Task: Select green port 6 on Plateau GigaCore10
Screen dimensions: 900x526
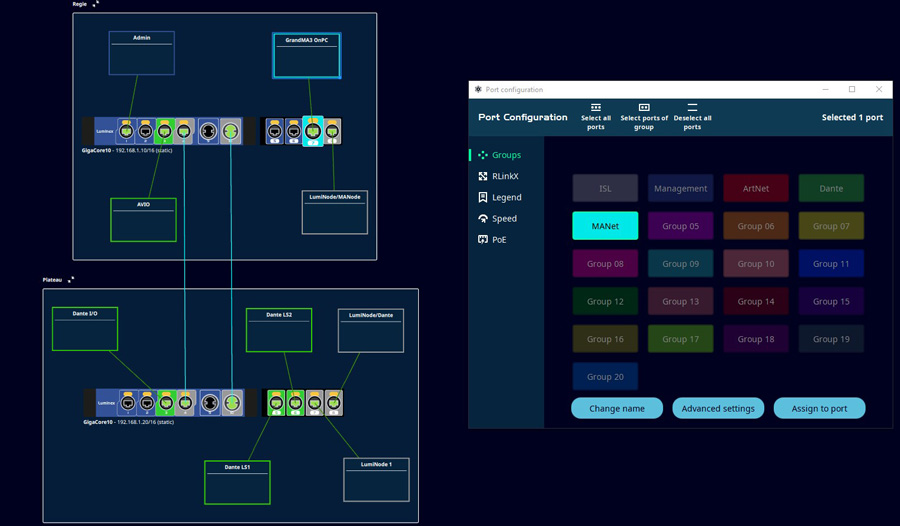Action: [x=295, y=403]
